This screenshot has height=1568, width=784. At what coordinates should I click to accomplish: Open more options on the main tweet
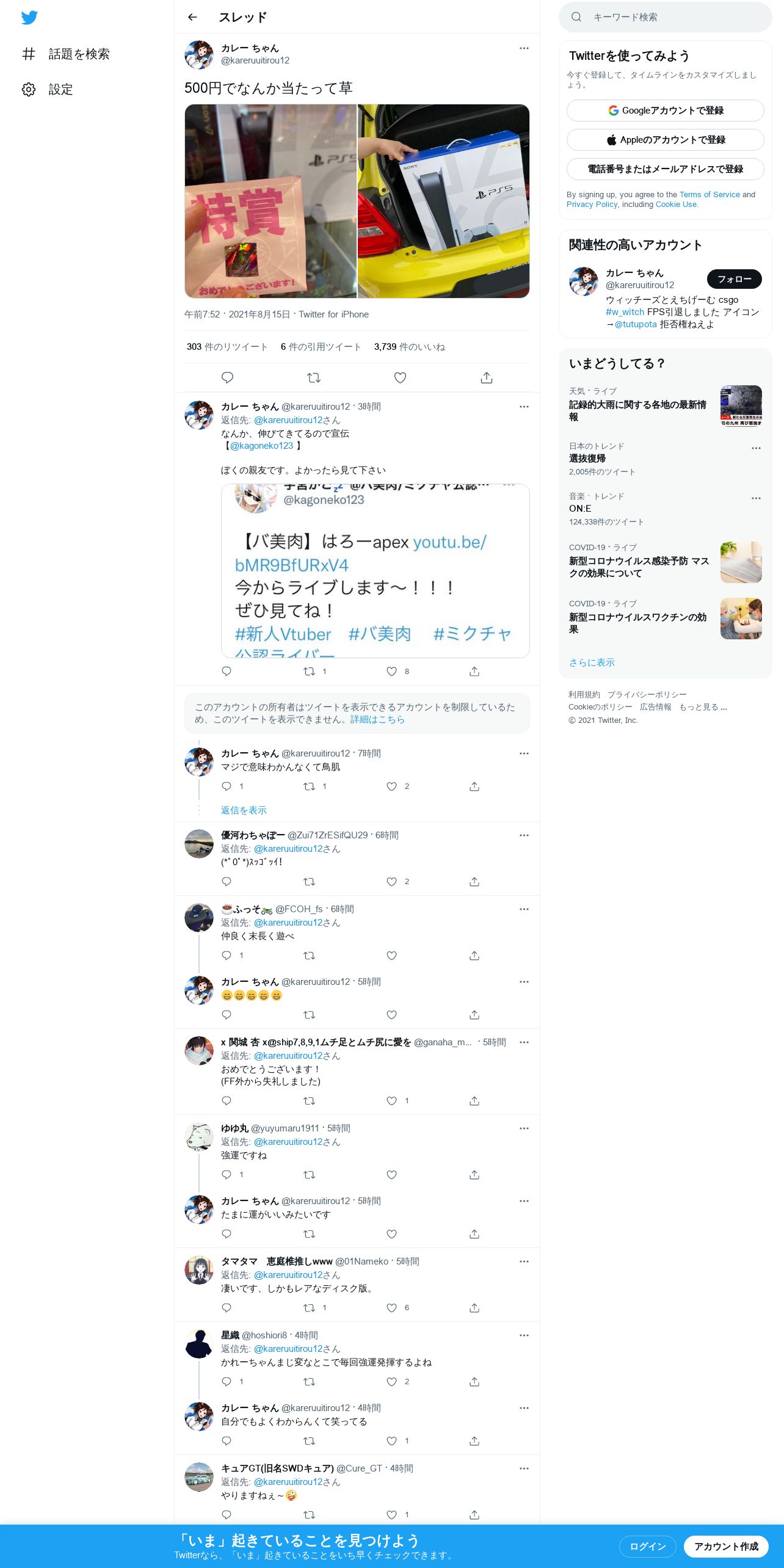pos(524,48)
